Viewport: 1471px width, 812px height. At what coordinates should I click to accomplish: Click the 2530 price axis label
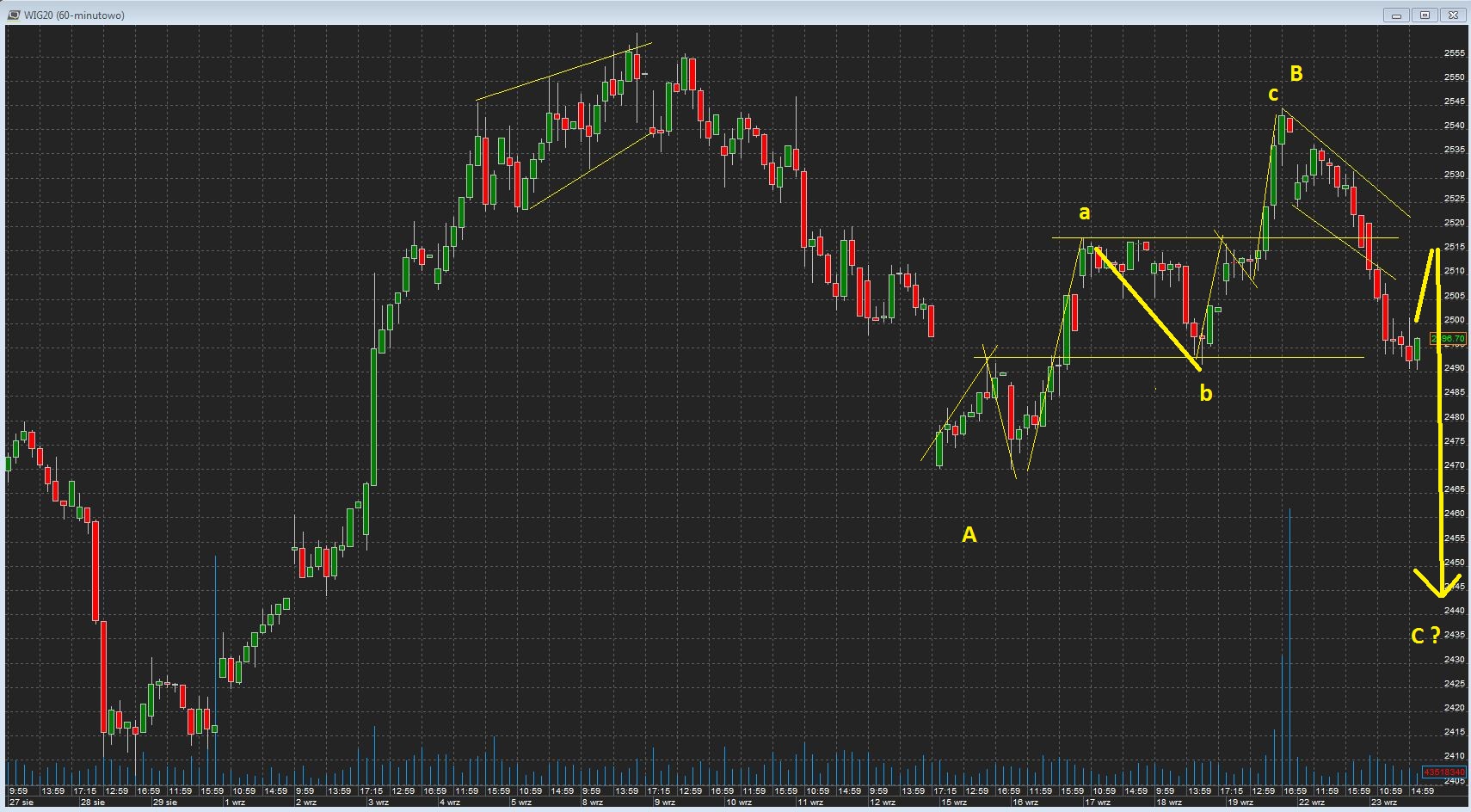point(1454,175)
